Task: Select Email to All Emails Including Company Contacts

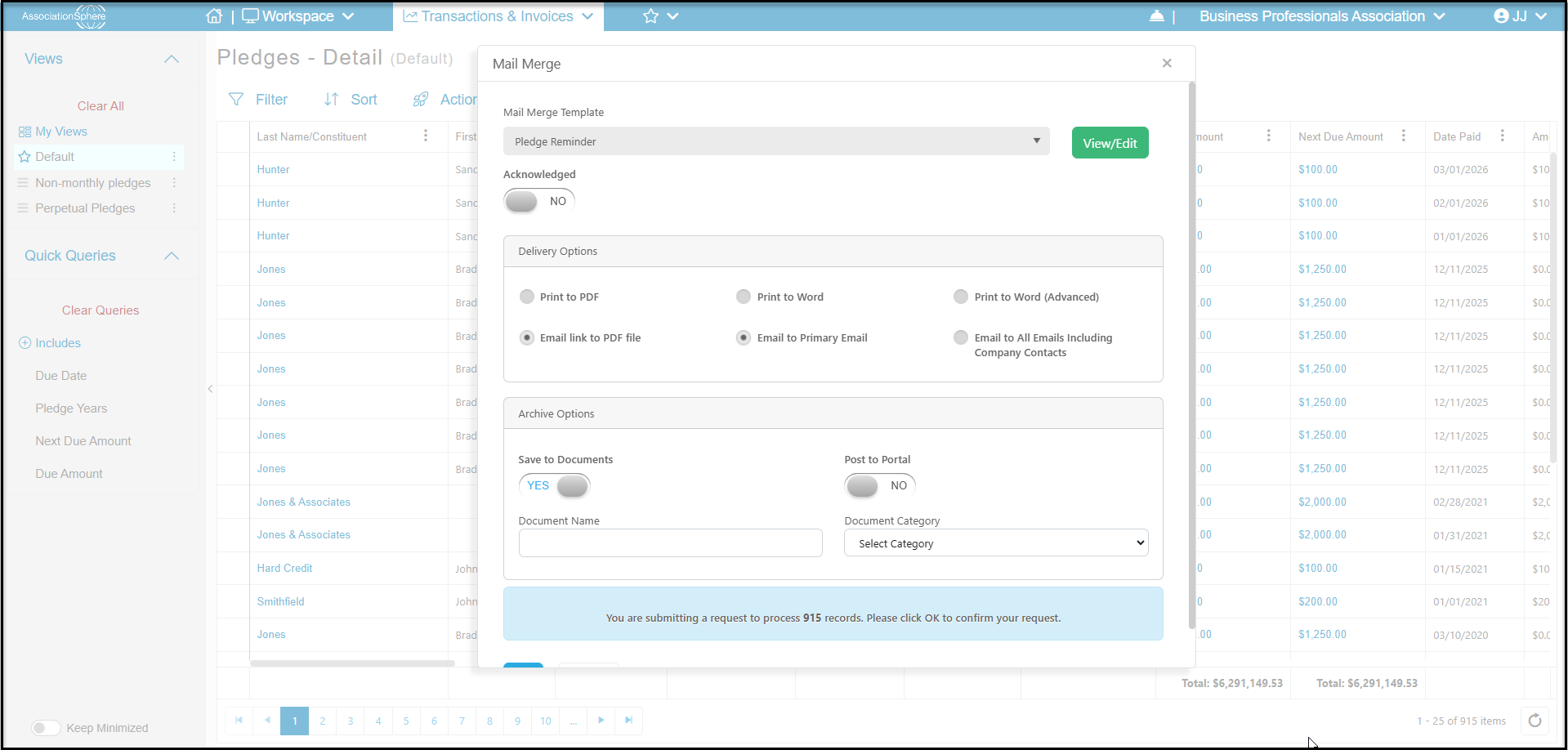Action: coord(961,337)
